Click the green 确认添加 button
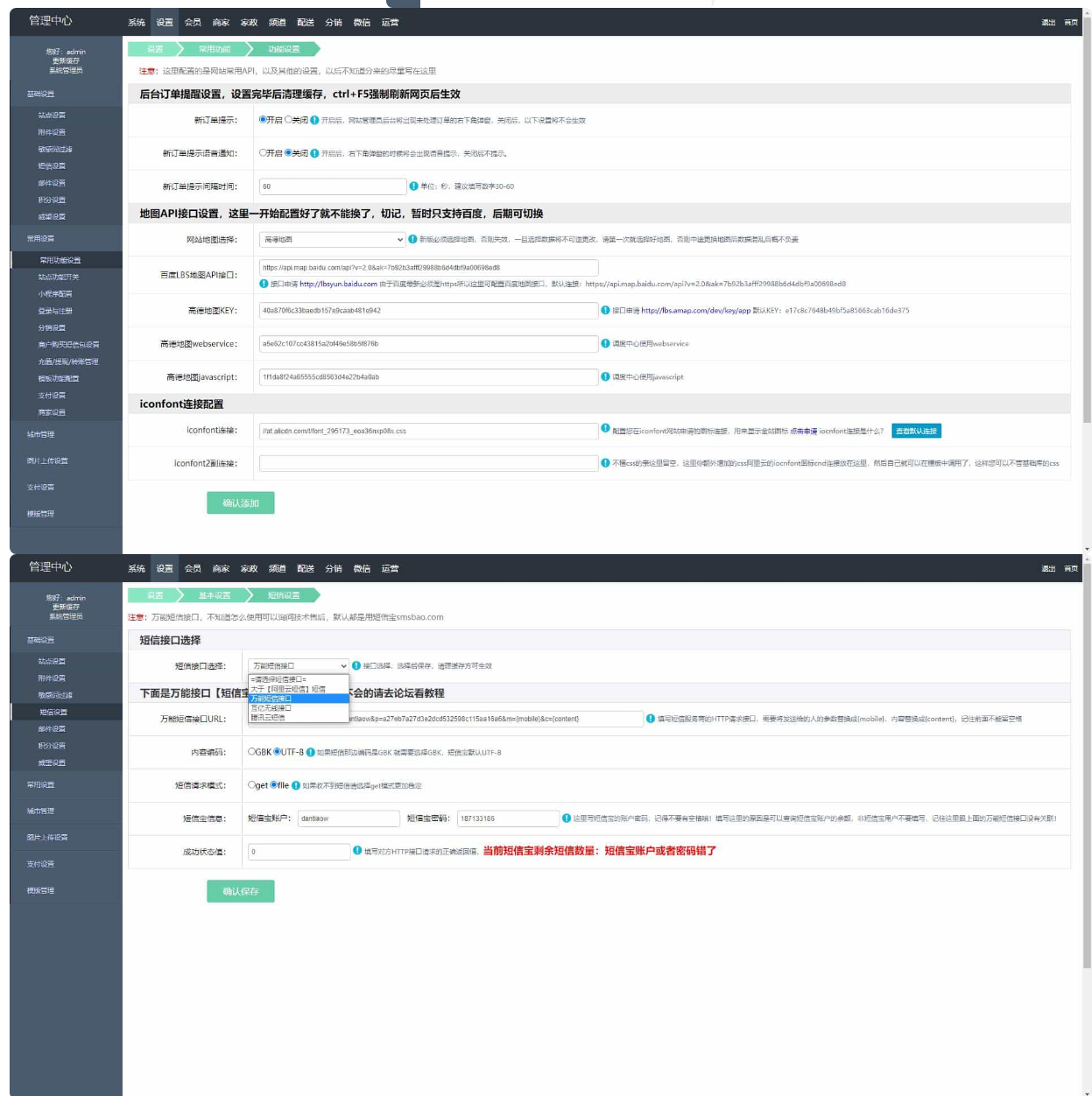This screenshot has width=1092, height=1096. tap(241, 503)
